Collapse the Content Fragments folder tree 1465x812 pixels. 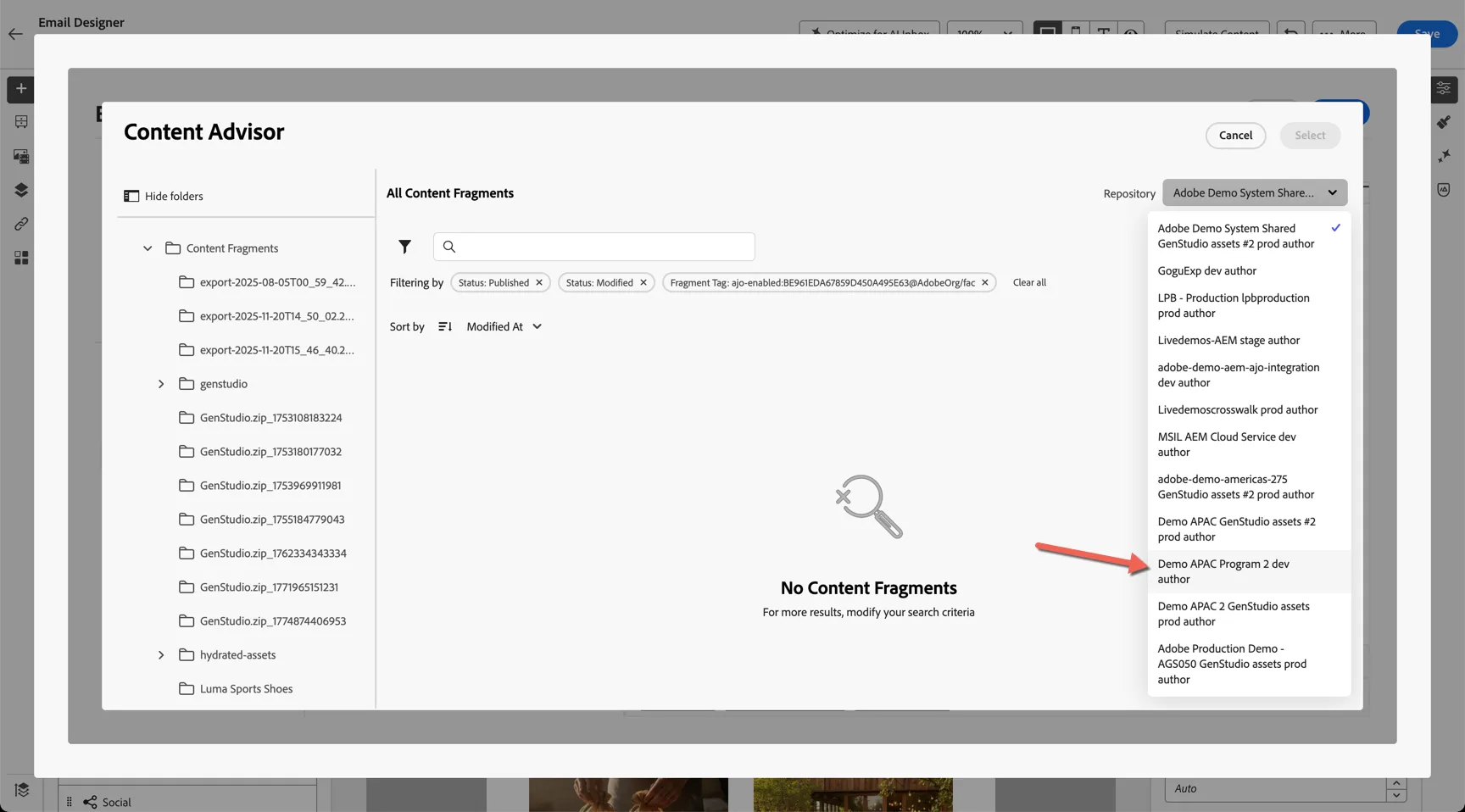pos(148,248)
